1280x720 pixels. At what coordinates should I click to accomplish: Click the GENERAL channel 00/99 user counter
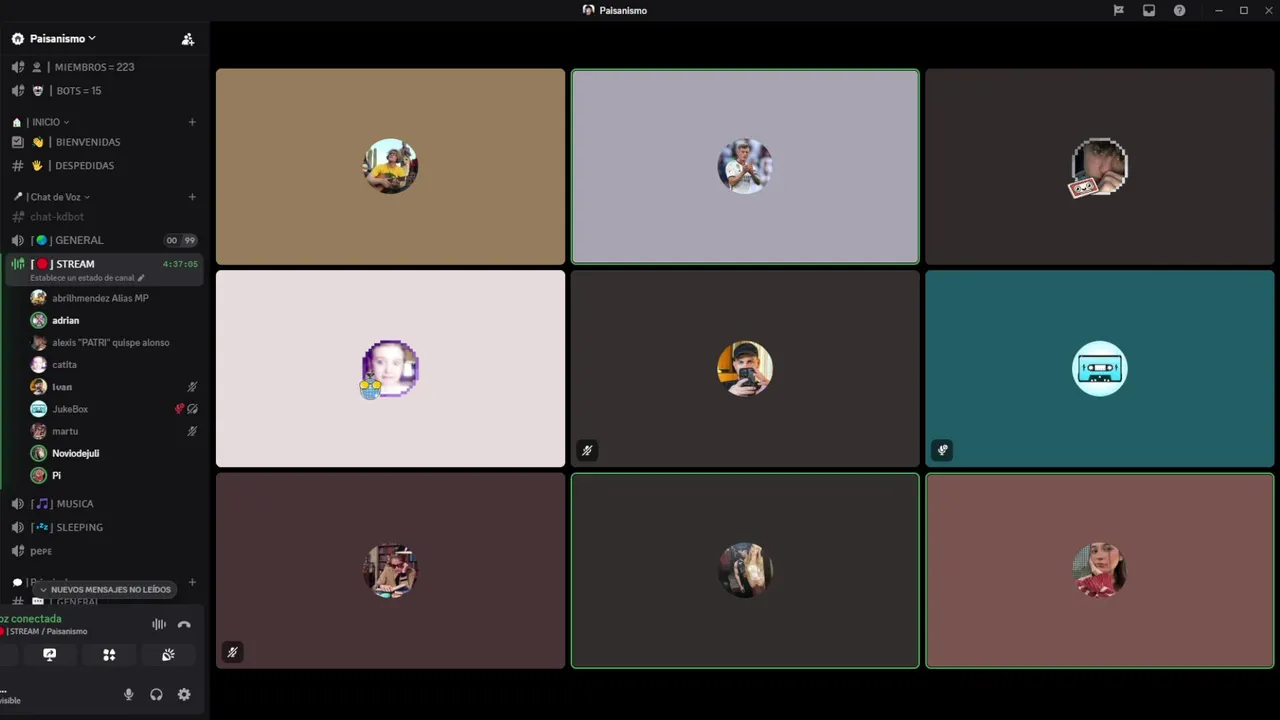point(181,241)
